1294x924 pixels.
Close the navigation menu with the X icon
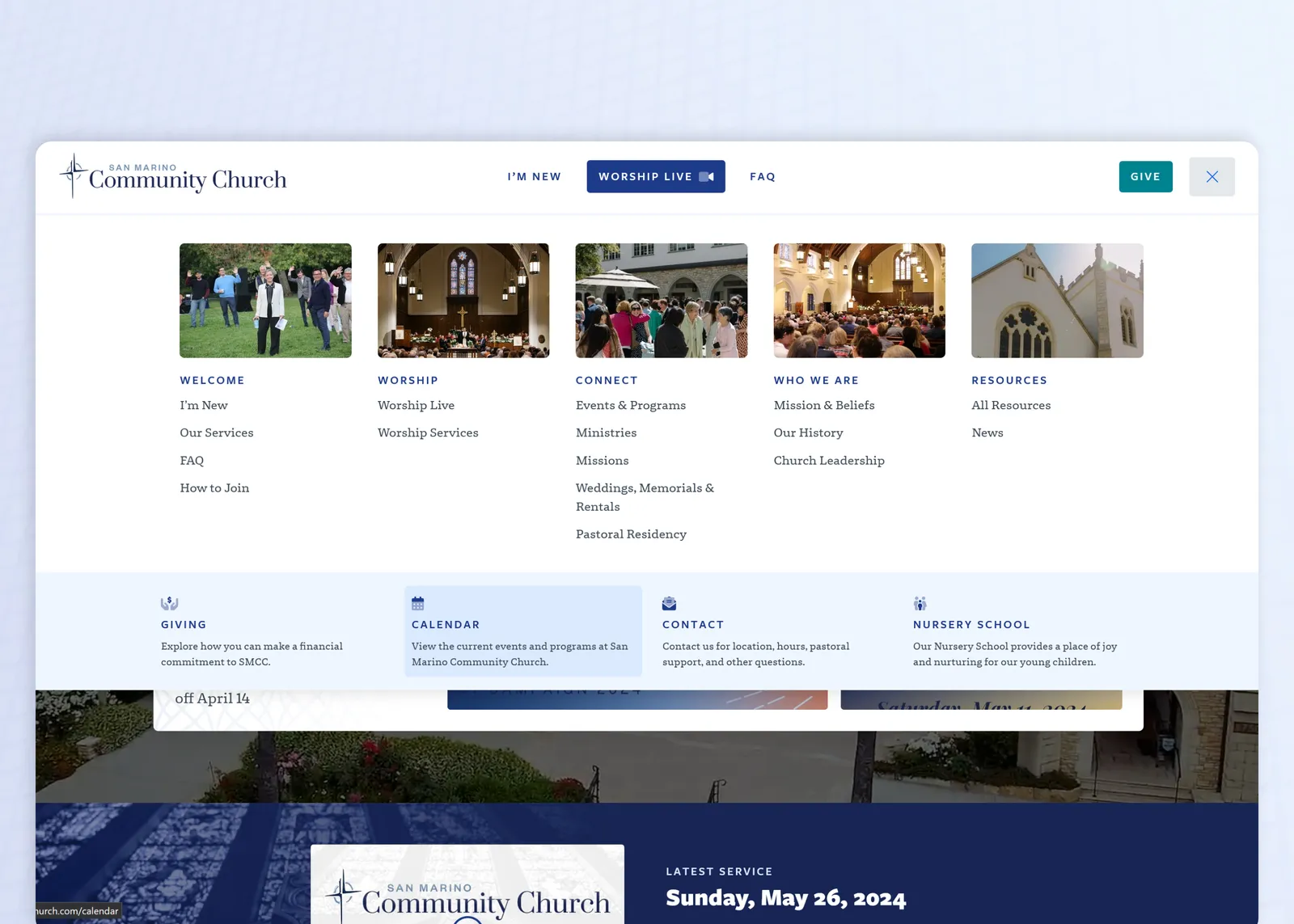(x=1212, y=176)
